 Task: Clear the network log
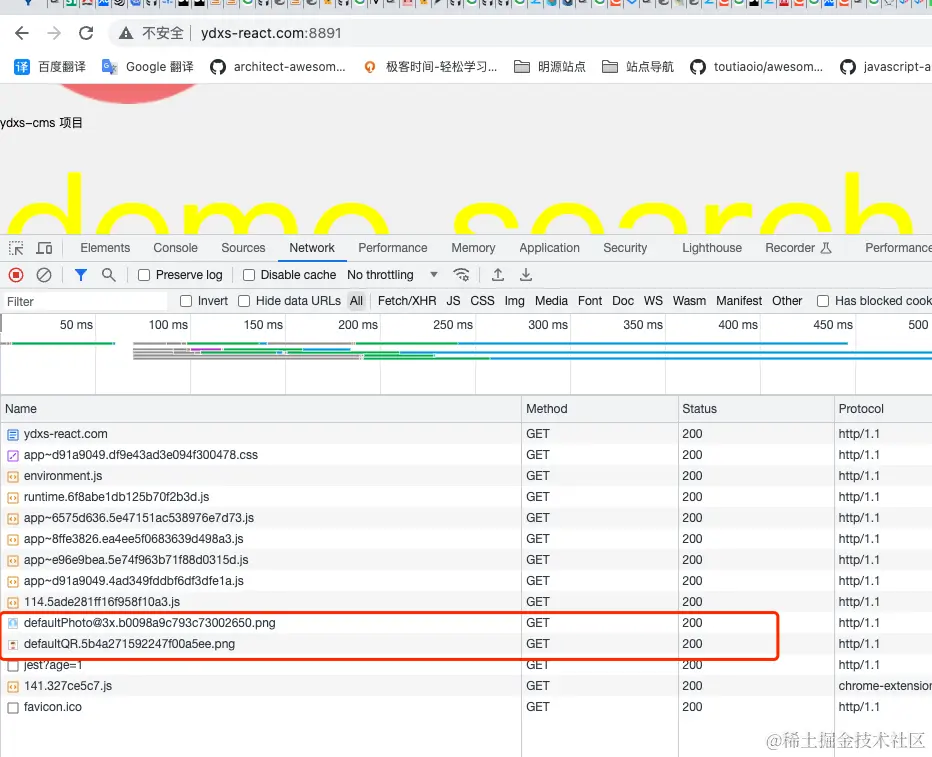[x=44, y=275]
